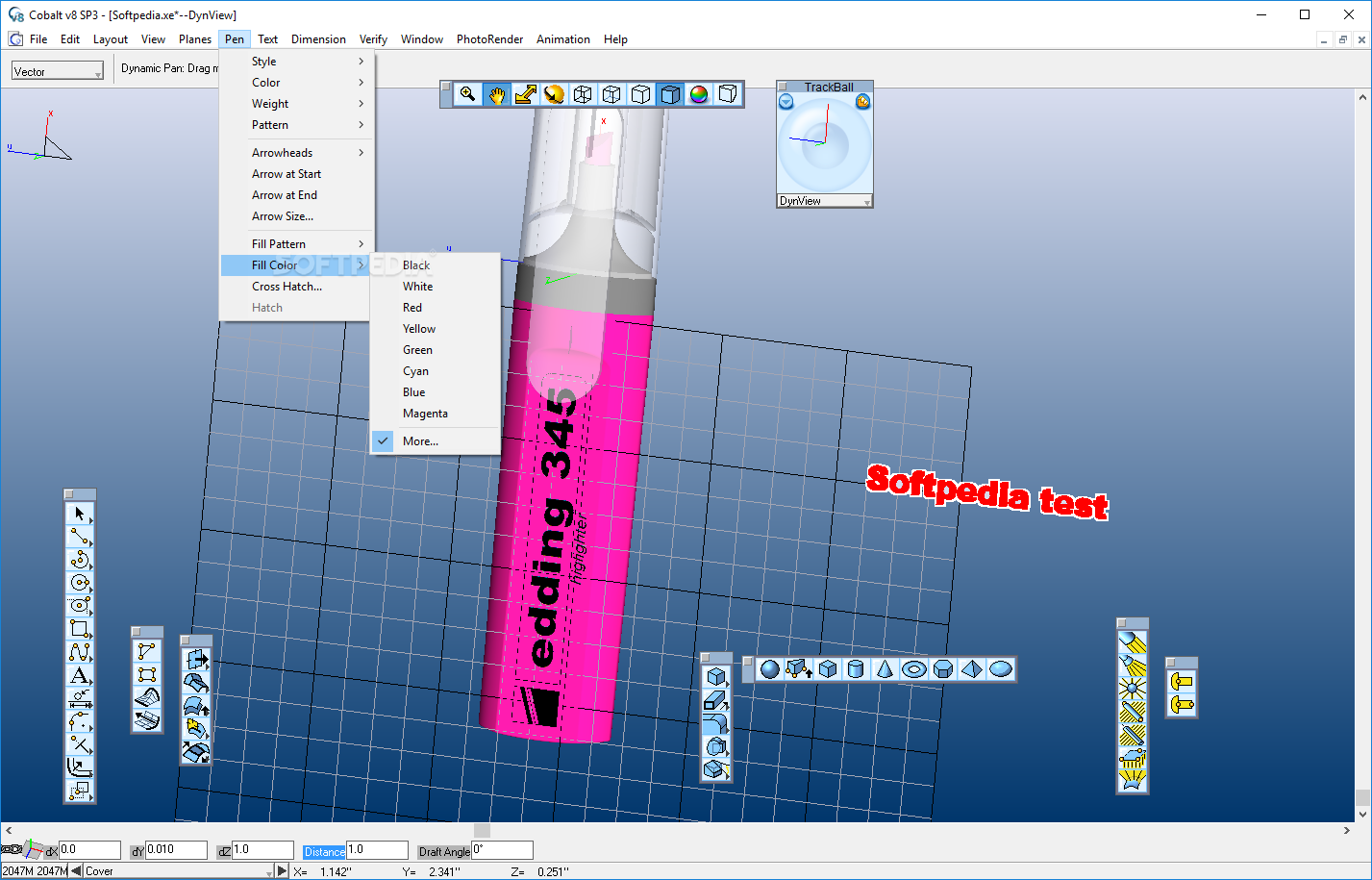Pick the fillet corner tool
Image resolution: width=1372 pixels, height=880 pixels.
[80, 721]
